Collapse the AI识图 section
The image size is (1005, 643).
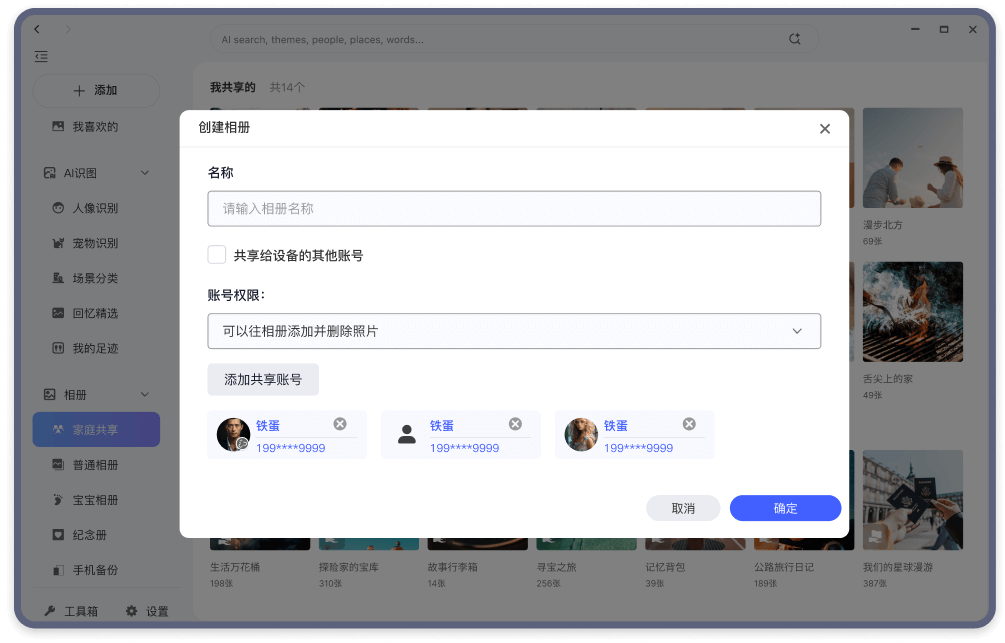[x=144, y=173]
